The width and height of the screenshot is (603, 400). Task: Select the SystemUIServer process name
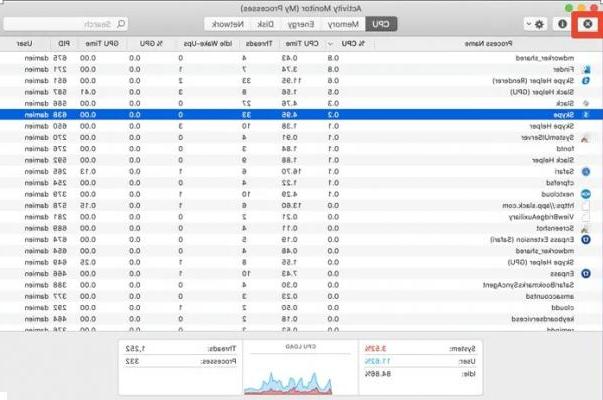coord(548,138)
